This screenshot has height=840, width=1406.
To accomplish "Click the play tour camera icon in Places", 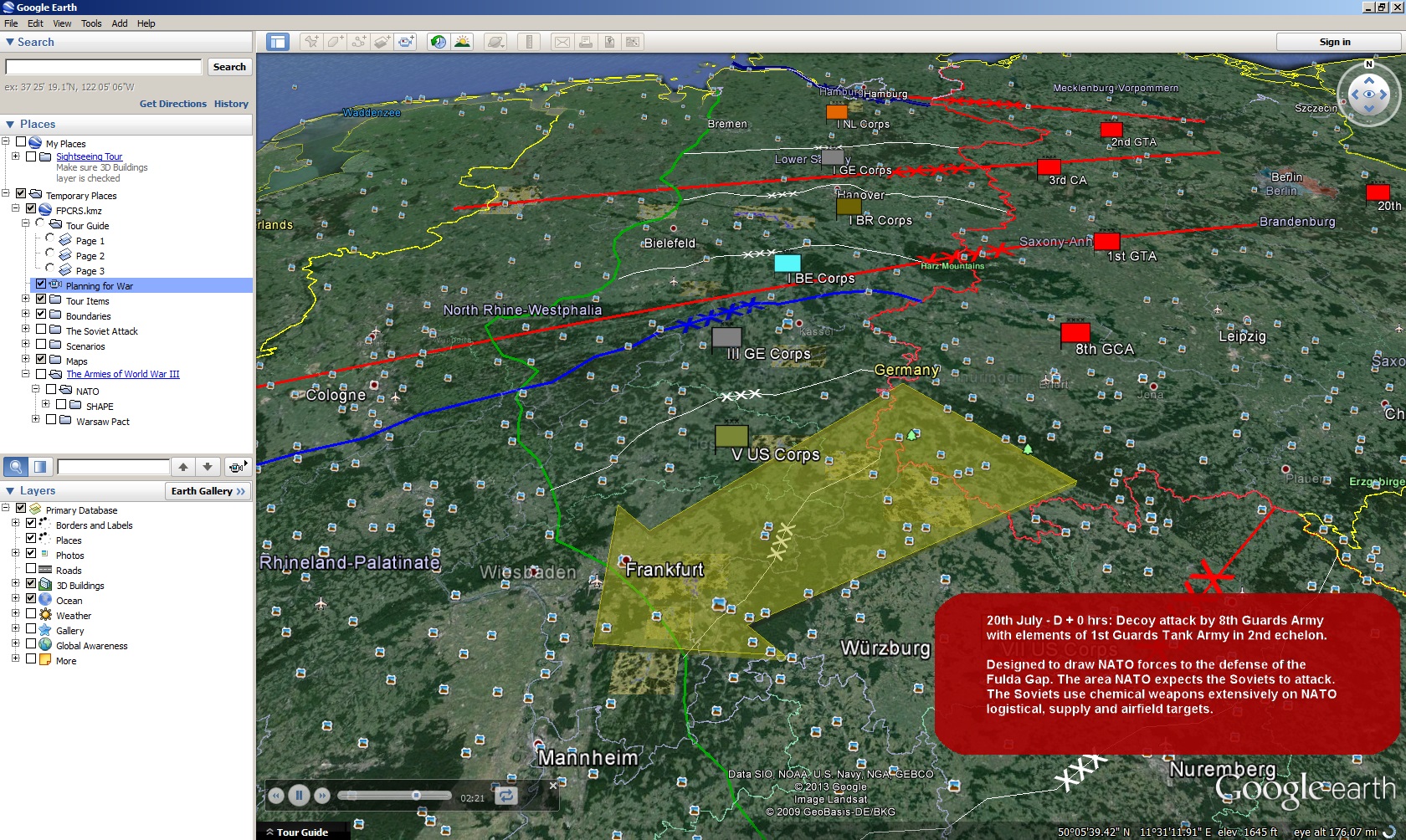I will click(x=238, y=467).
